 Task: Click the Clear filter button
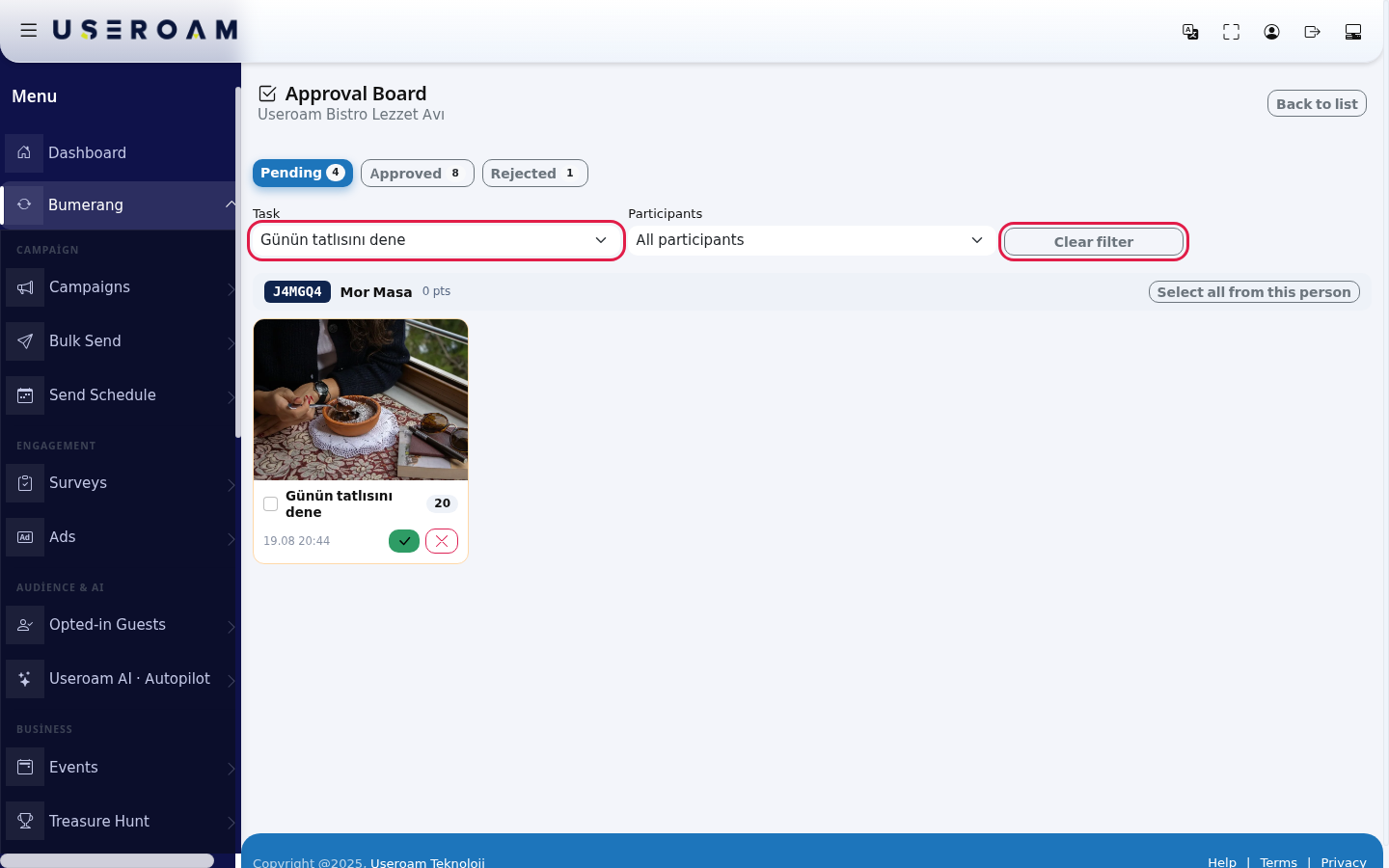coord(1094,242)
